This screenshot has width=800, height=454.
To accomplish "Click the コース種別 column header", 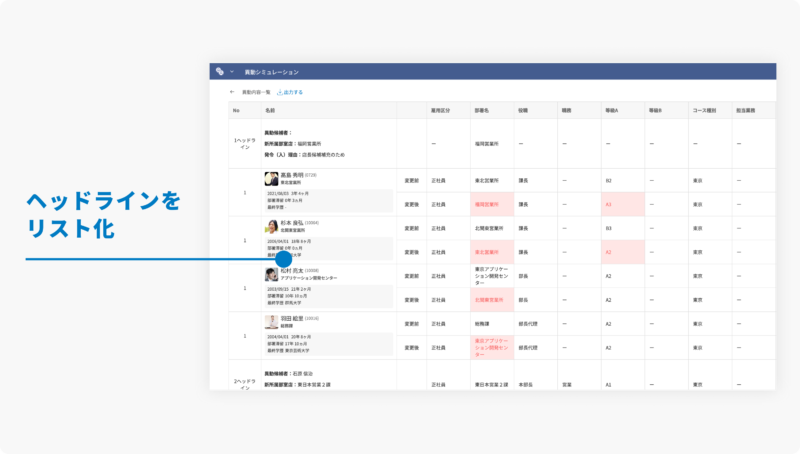I will [x=704, y=110].
